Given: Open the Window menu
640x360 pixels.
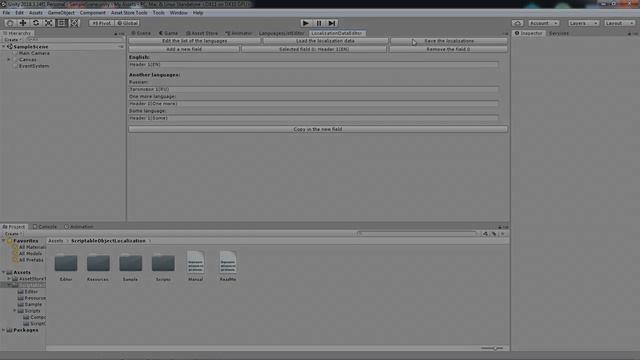Looking at the screenshot, I should [x=178, y=13].
